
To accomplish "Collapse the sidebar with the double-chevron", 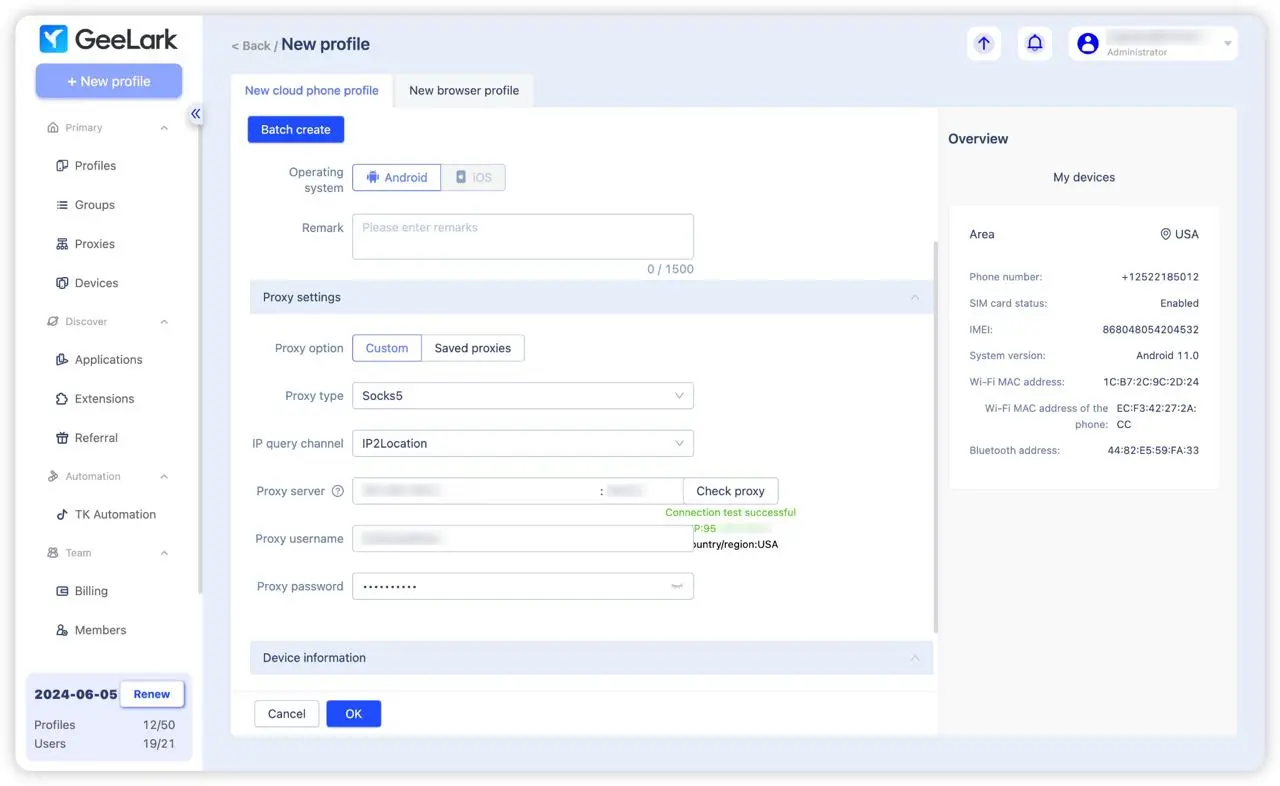I will [x=196, y=113].
